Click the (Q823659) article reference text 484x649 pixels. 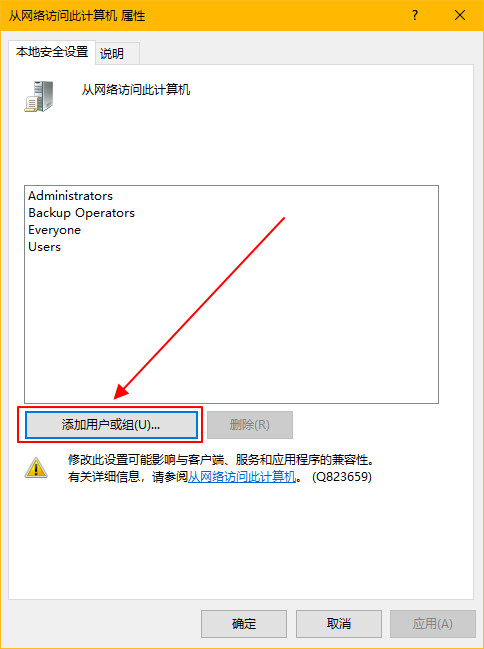point(342,477)
